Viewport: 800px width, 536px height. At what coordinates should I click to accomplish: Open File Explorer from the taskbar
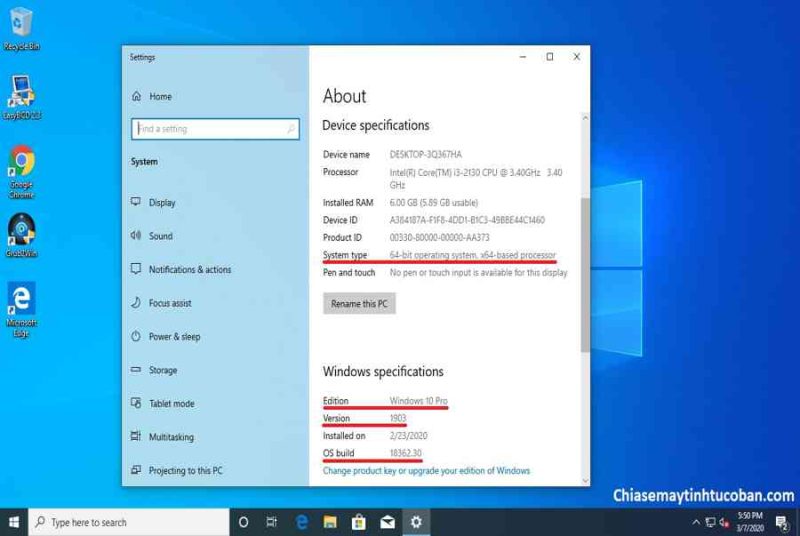tap(330, 522)
